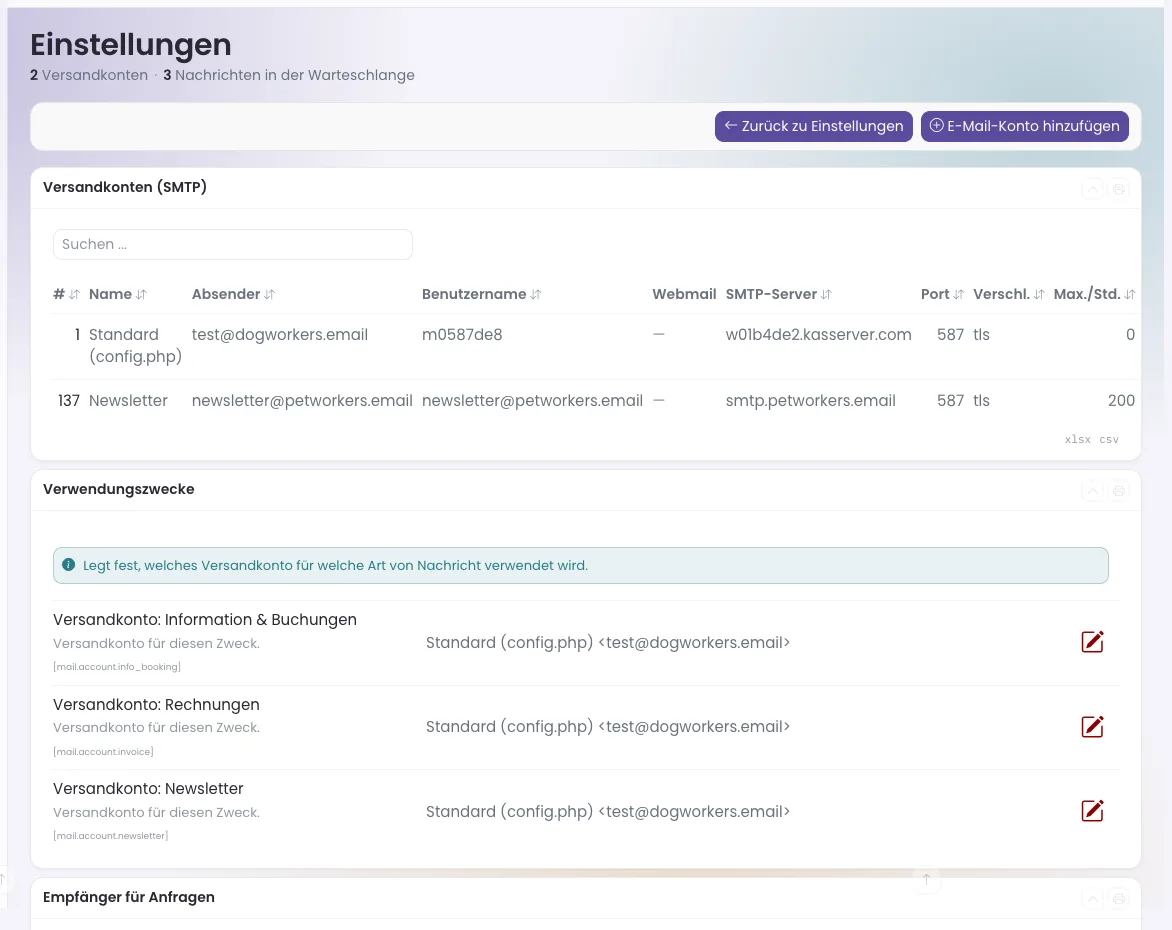Print the Versandkonten (SMTP) panel
1172x930 pixels.
[1118, 189]
